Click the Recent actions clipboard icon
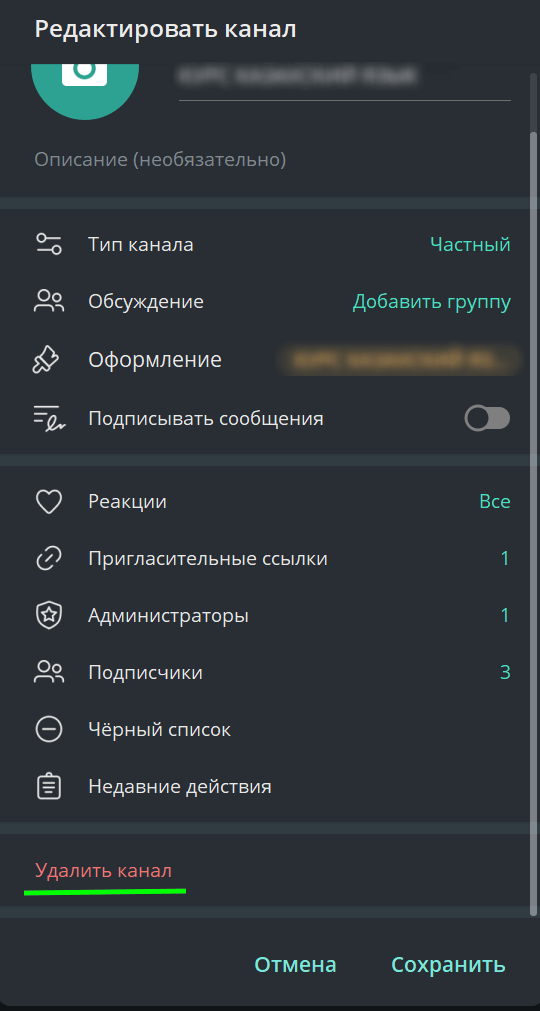This screenshot has height=1011, width=540. (x=49, y=787)
